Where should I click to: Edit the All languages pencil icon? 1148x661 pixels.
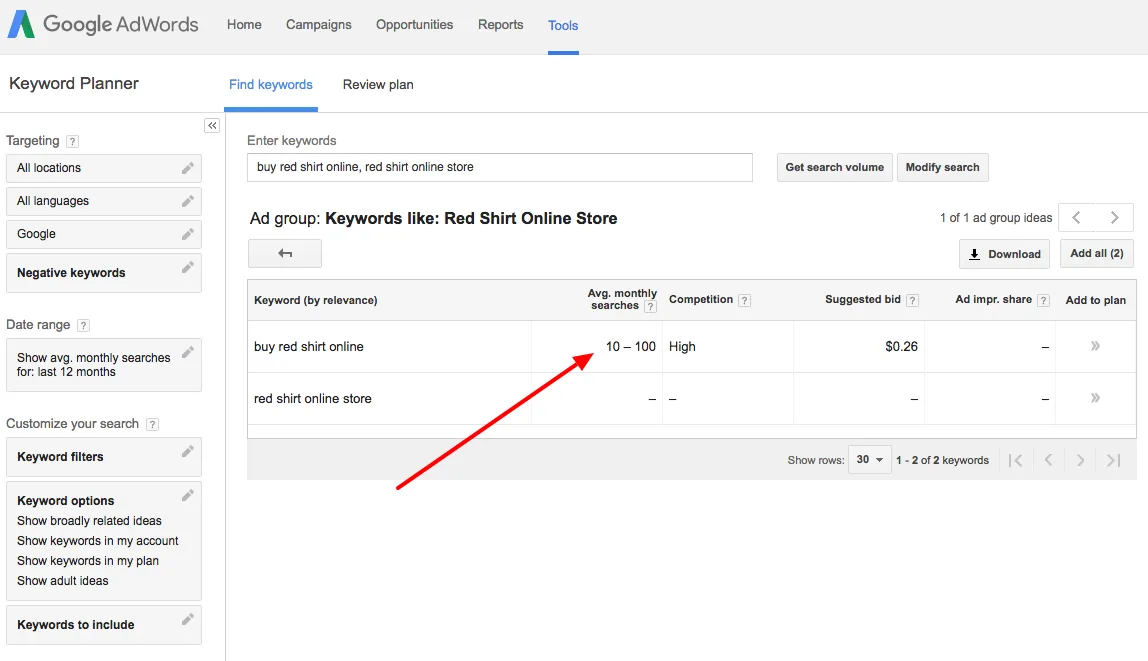188,201
